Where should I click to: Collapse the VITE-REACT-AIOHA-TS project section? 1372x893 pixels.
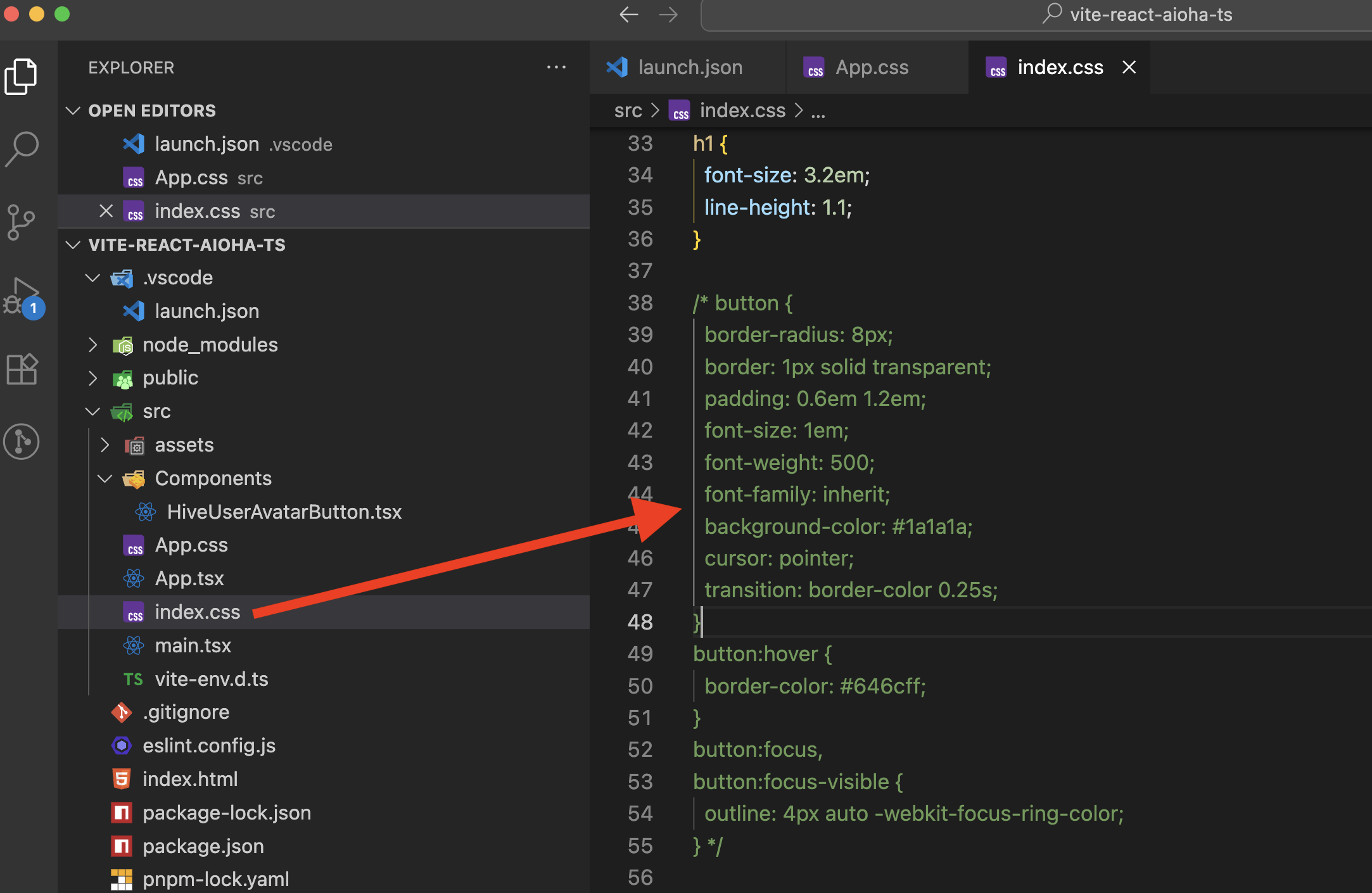tap(73, 244)
